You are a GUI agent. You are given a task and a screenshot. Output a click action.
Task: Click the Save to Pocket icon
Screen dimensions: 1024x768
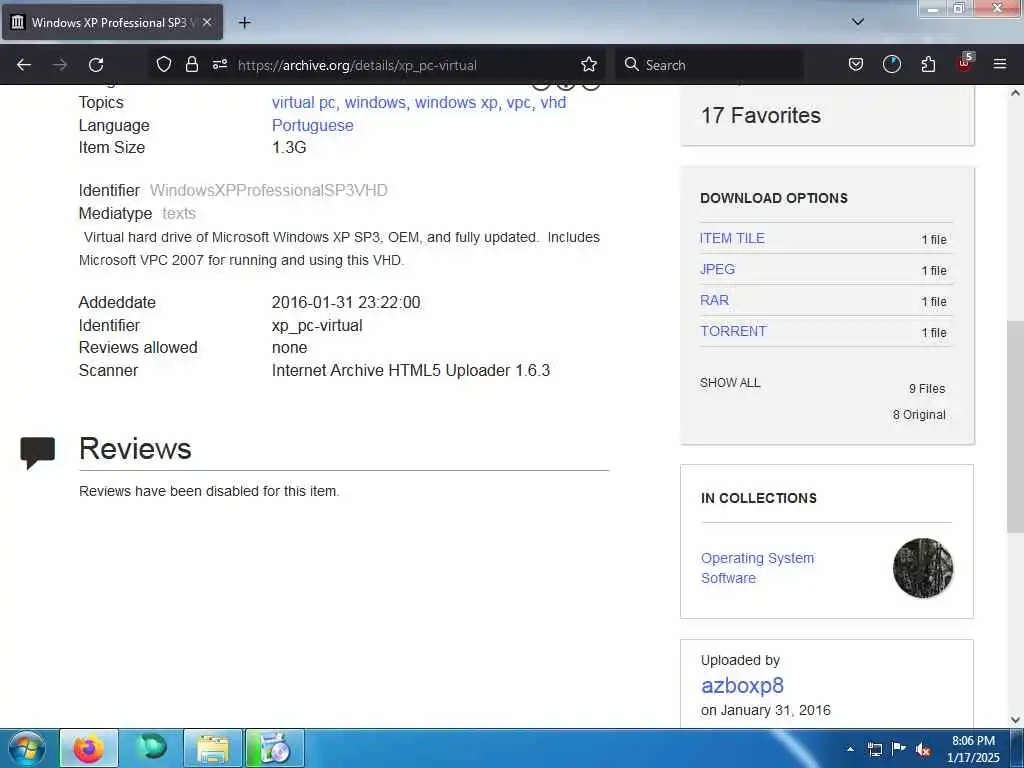pyautogui.click(x=856, y=65)
